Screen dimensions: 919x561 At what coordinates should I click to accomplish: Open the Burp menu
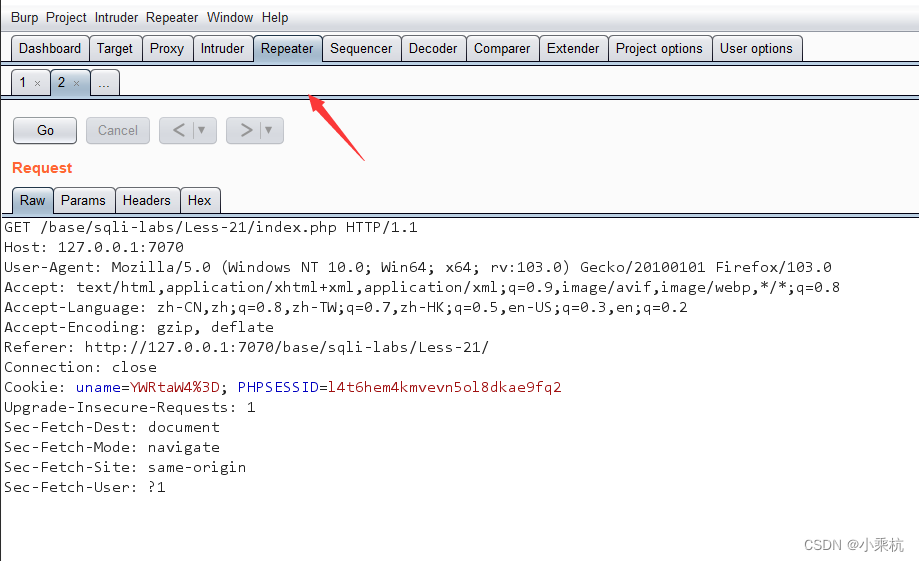[x=24, y=18]
